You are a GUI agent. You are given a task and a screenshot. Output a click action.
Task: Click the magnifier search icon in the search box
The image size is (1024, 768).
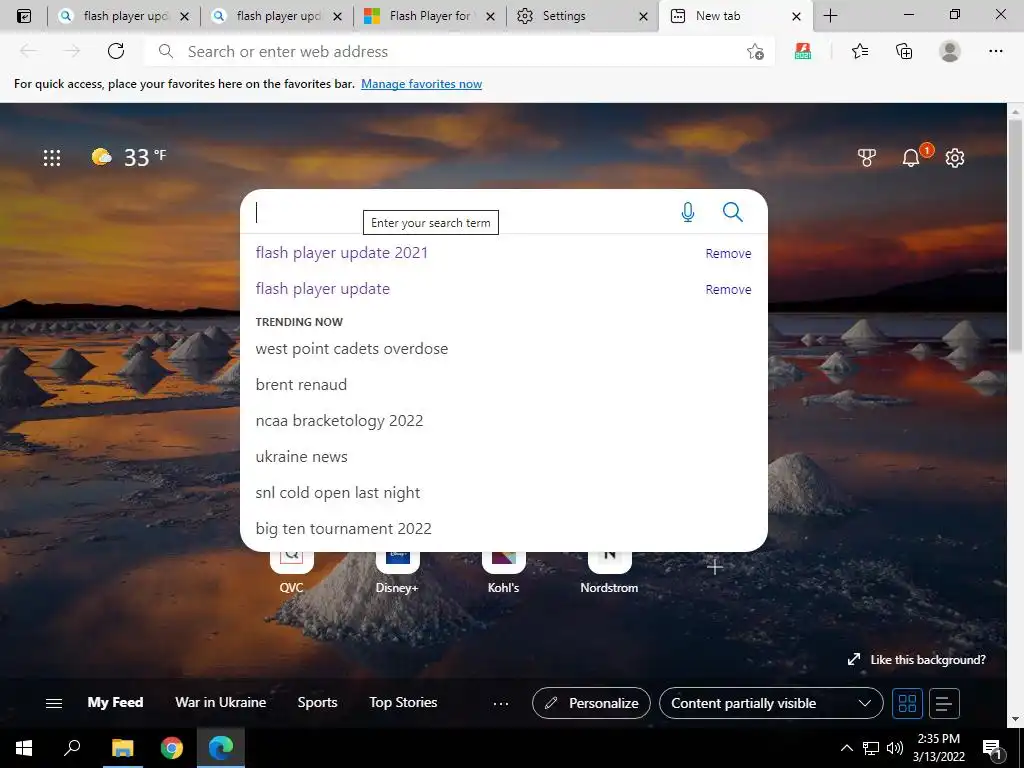tap(733, 212)
